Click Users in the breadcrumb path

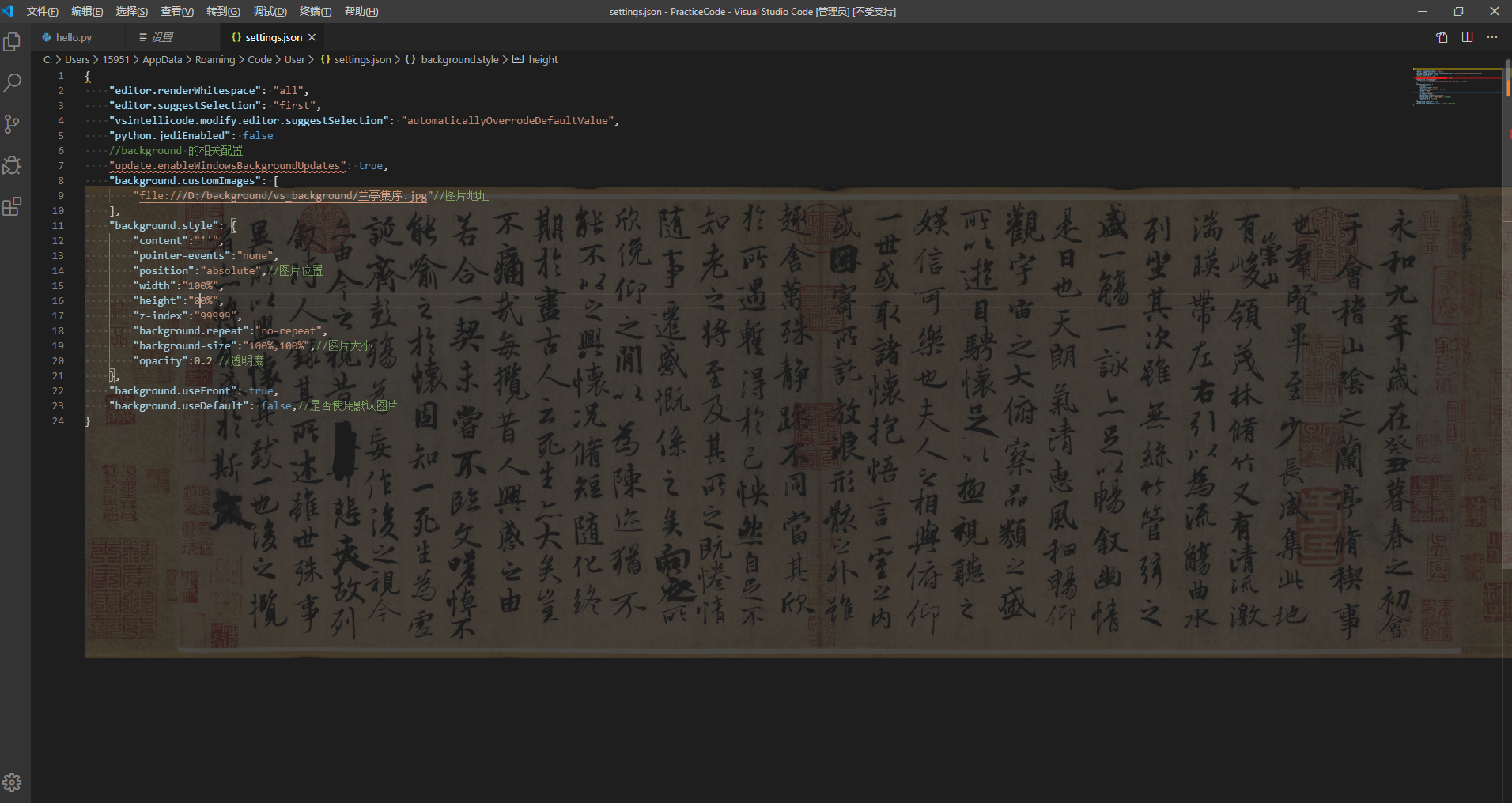(77, 59)
